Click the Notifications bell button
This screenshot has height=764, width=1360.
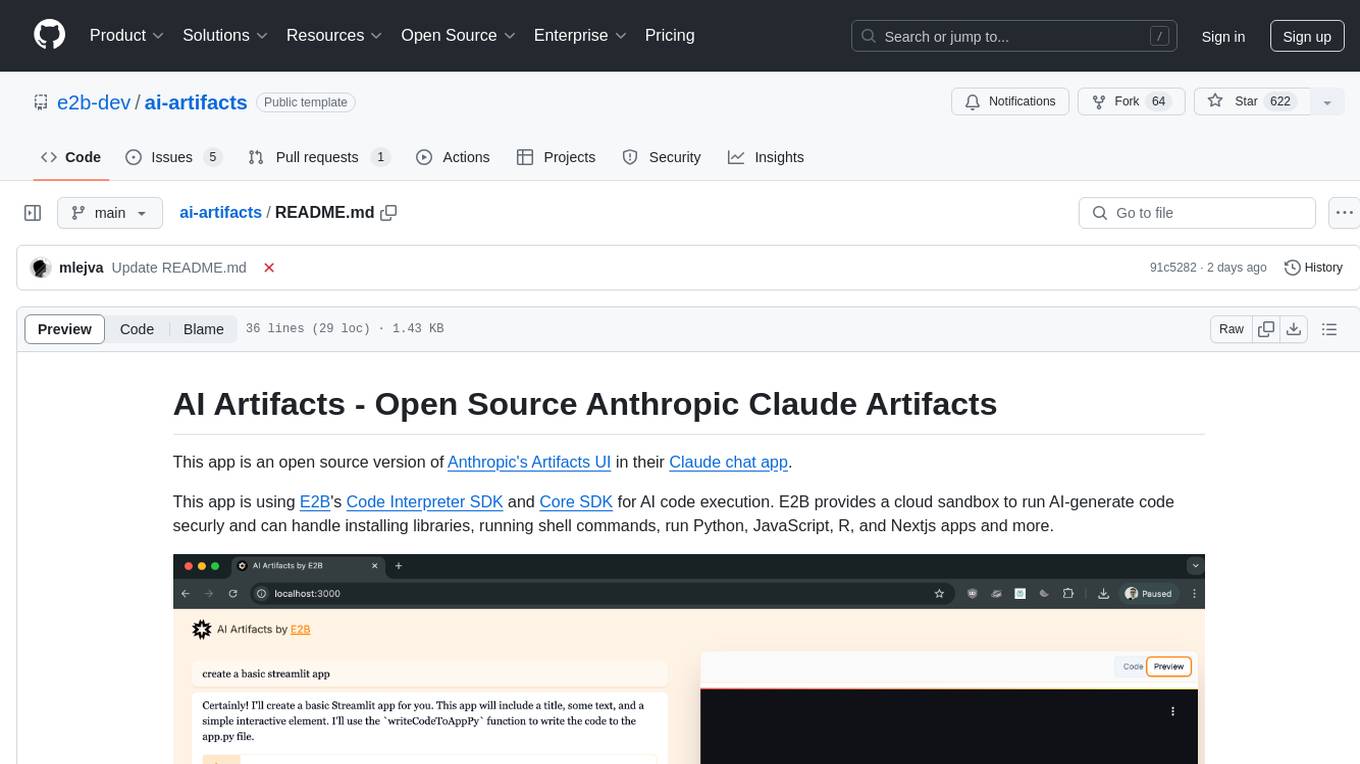coord(1010,101)
